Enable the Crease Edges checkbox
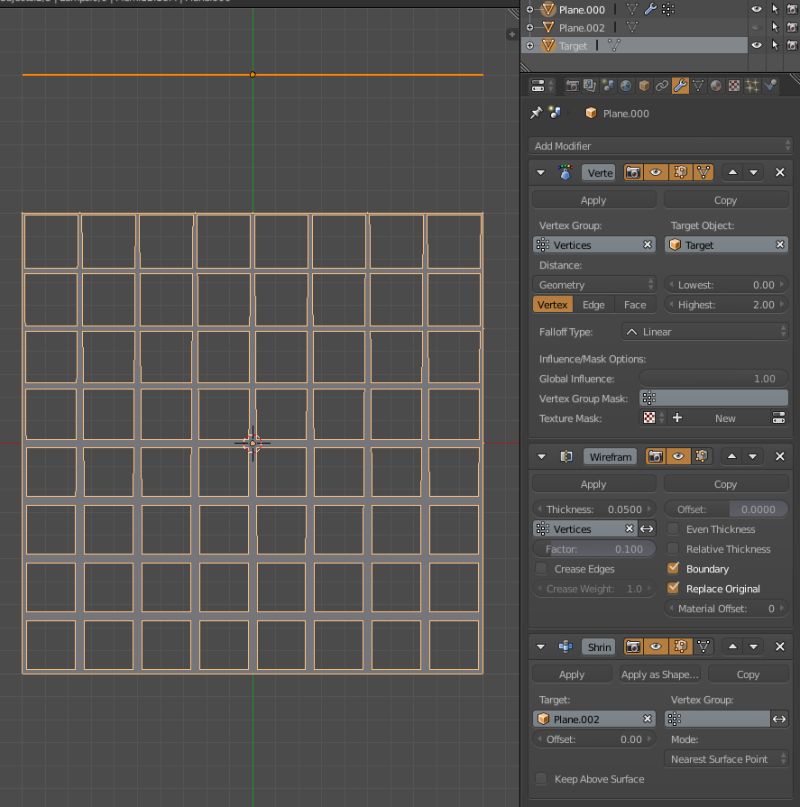 (x=541, y=569)
